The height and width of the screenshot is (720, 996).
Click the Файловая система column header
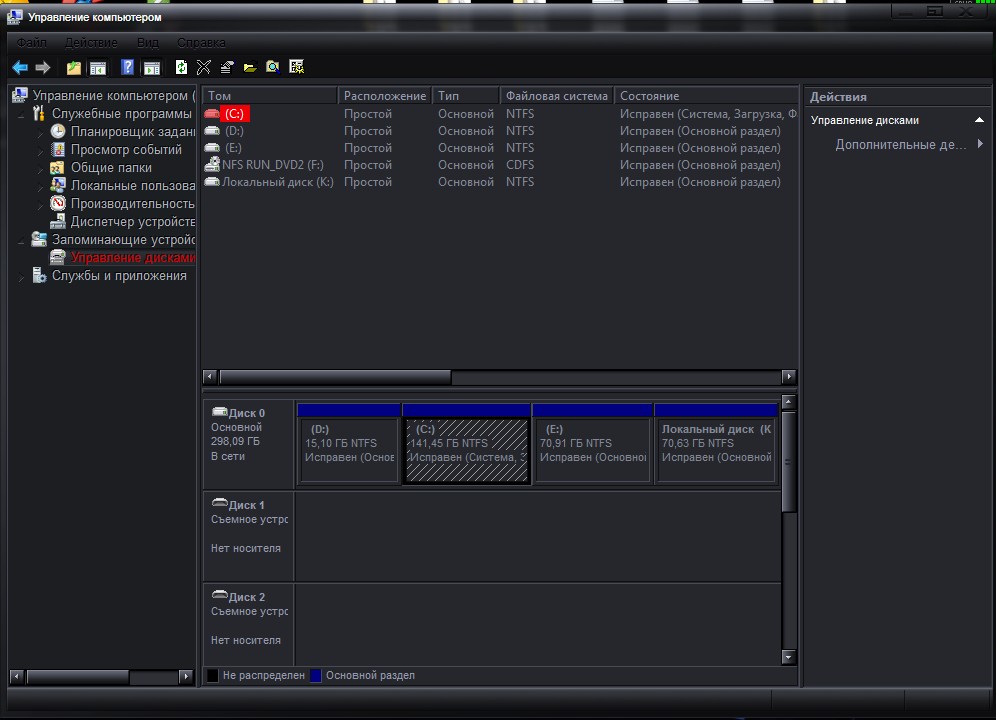556,96
